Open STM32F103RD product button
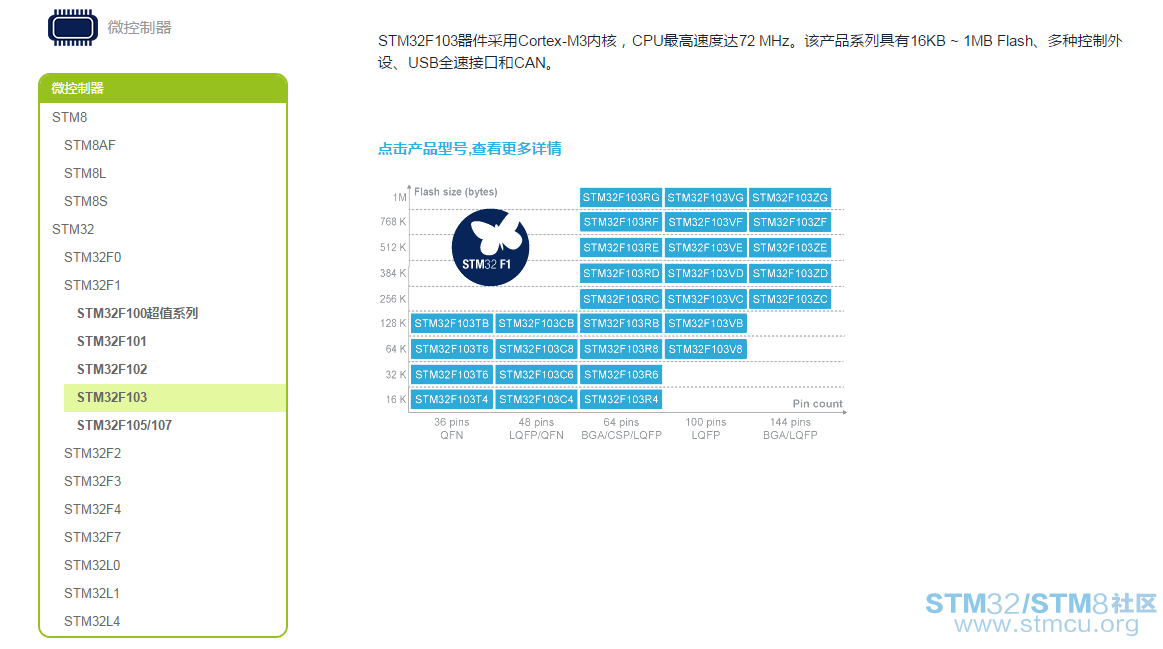The height and width of the screenshot is (649, 1163). click(x=621, y=273)
